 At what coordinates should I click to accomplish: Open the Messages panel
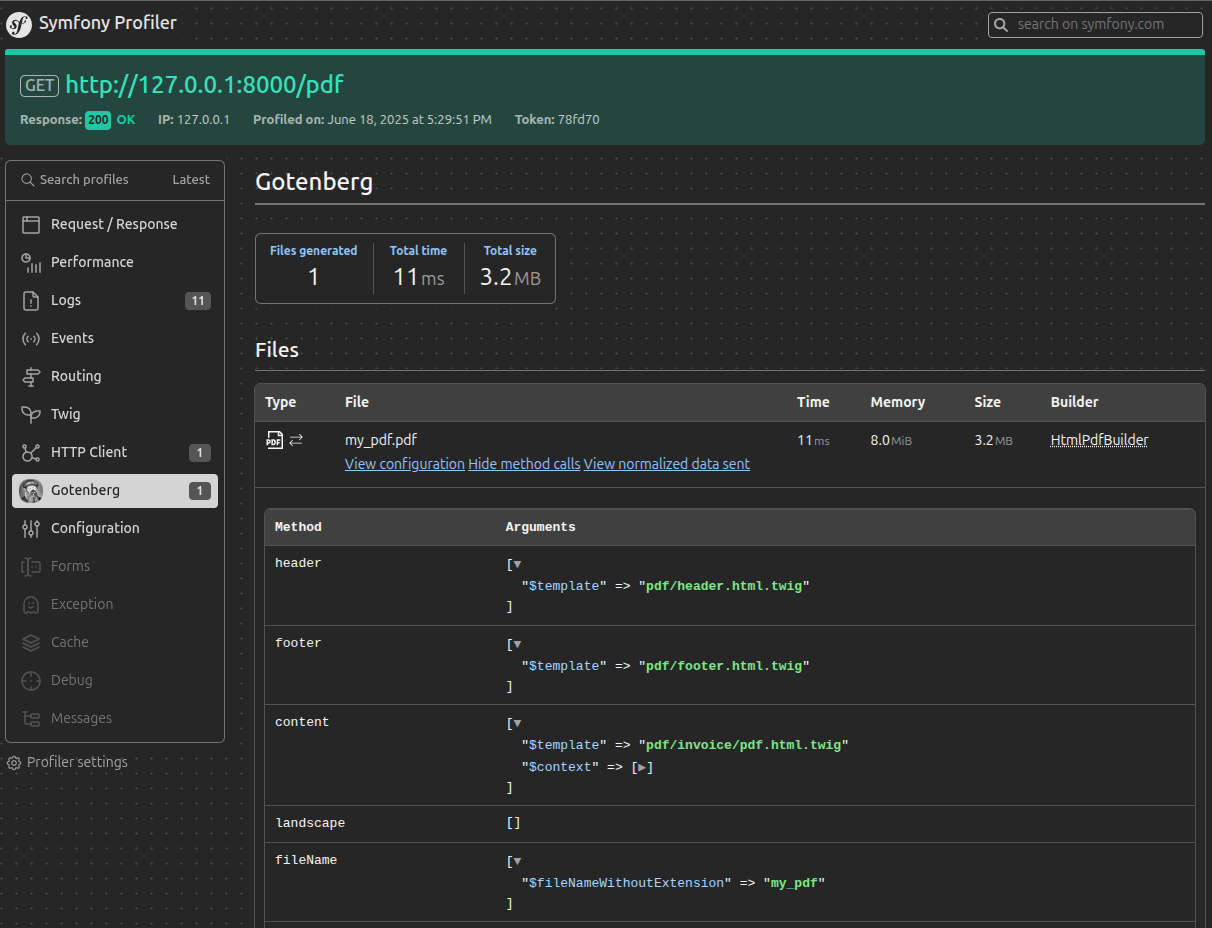coord(79,718)
